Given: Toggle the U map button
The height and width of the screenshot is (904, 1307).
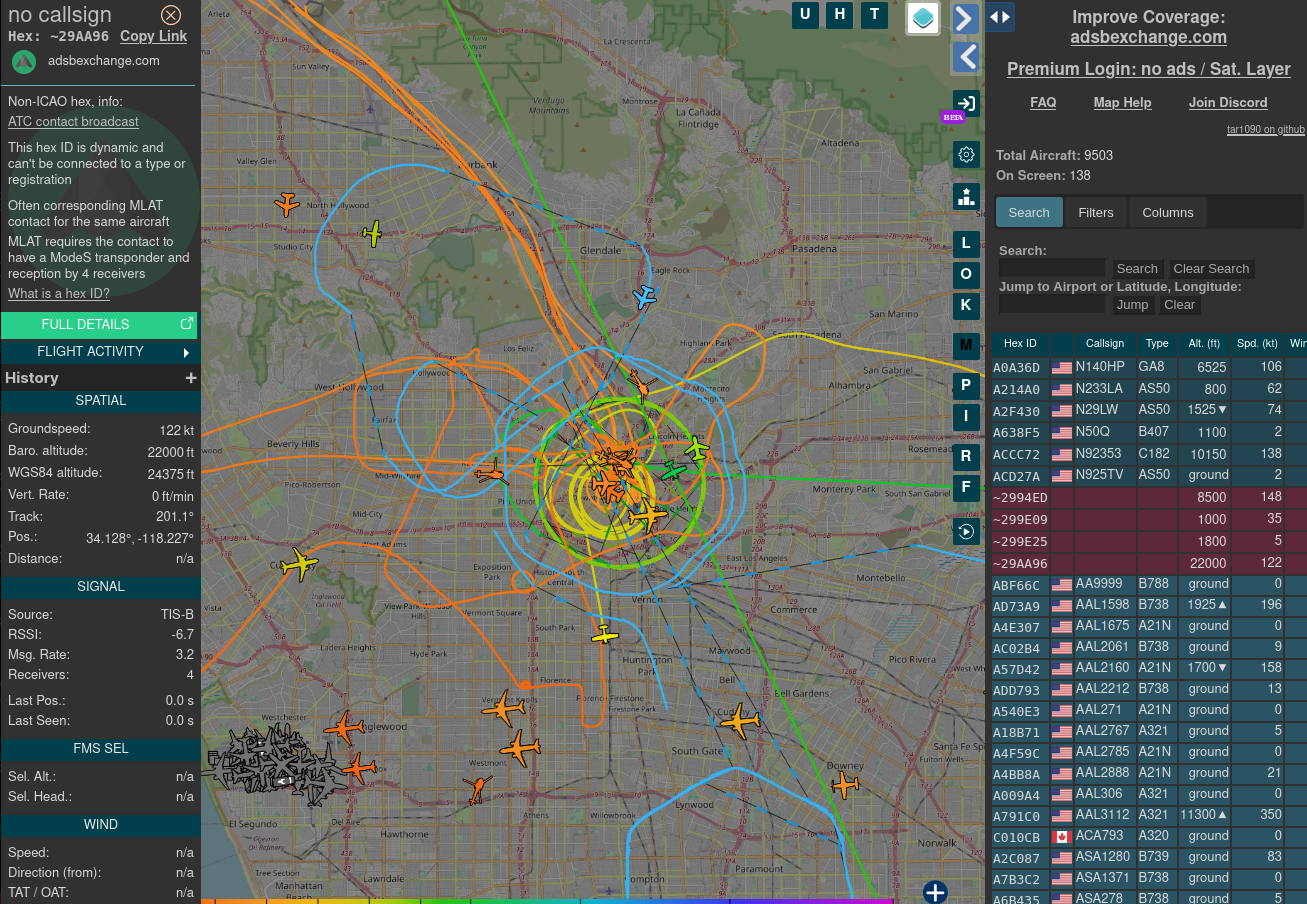Looking at the screenshot, I should pos(805,14).
